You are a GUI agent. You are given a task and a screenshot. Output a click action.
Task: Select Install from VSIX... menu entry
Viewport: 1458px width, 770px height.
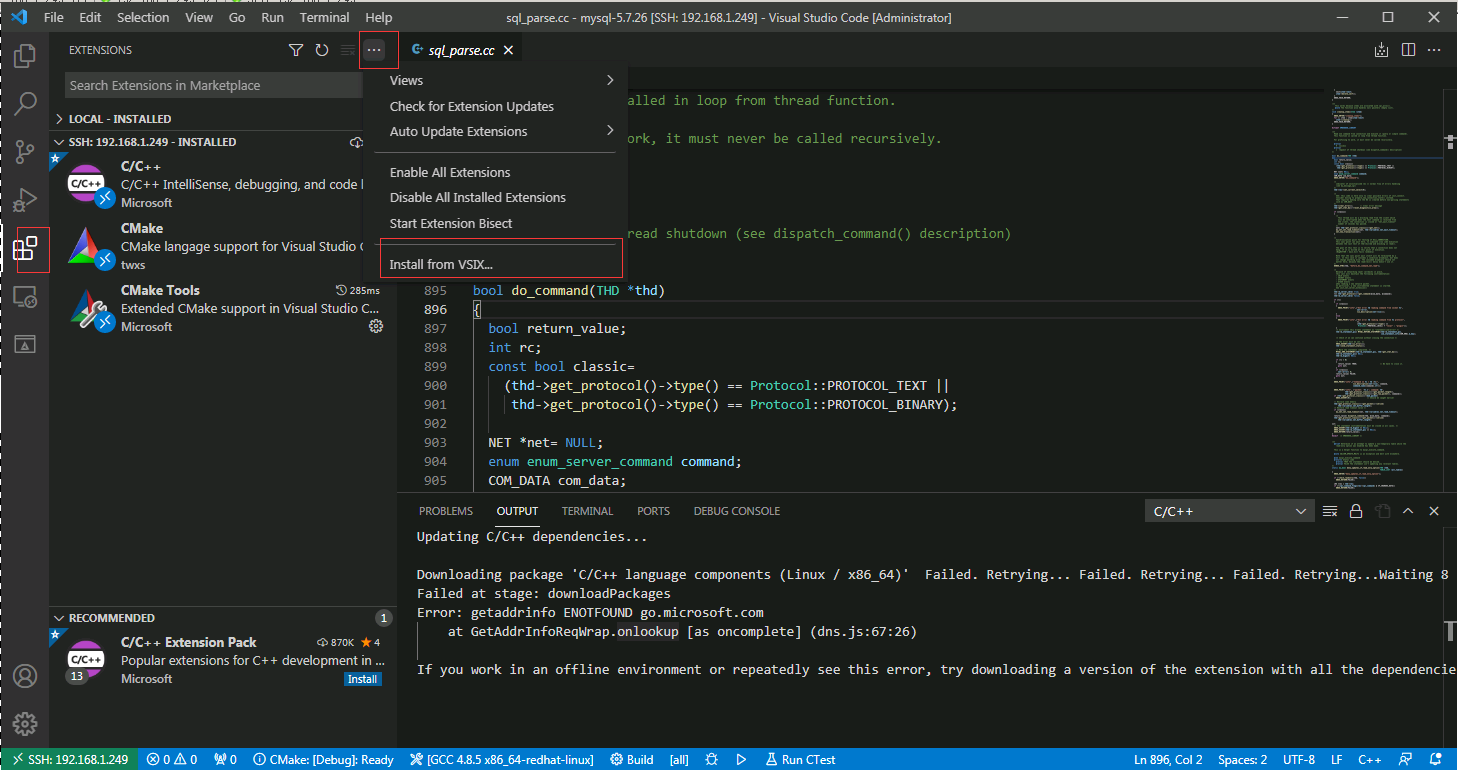tap(441, 265)
